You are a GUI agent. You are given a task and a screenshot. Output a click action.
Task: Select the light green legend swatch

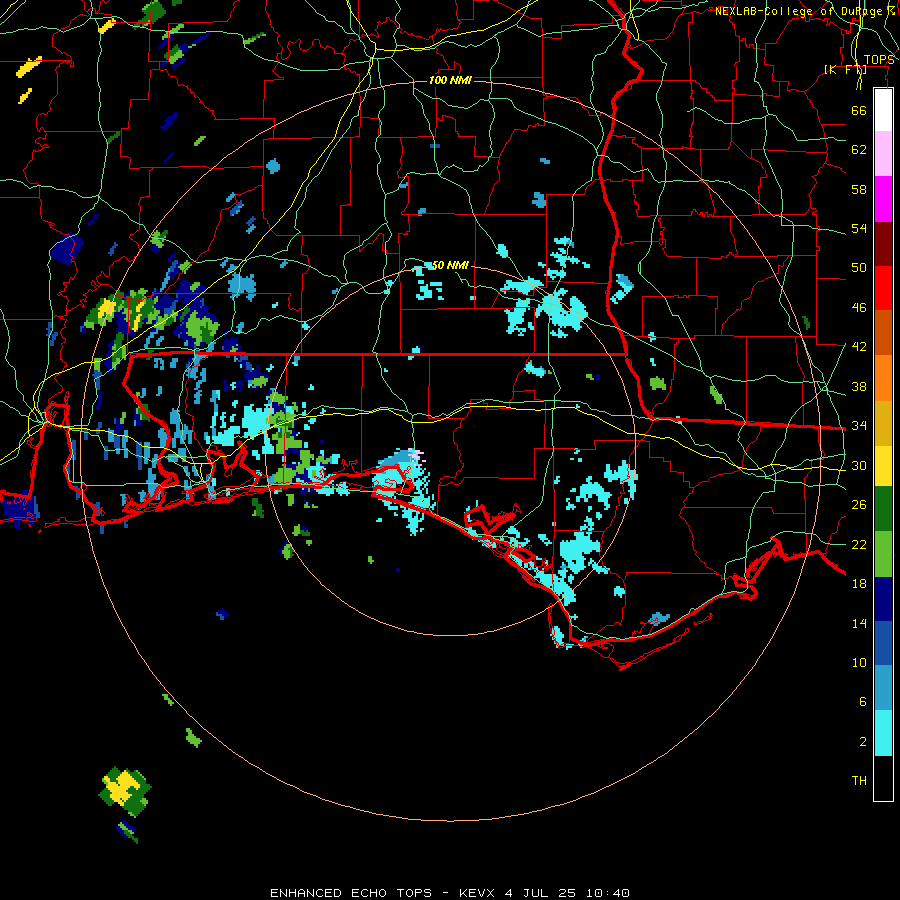coord(883,554)
